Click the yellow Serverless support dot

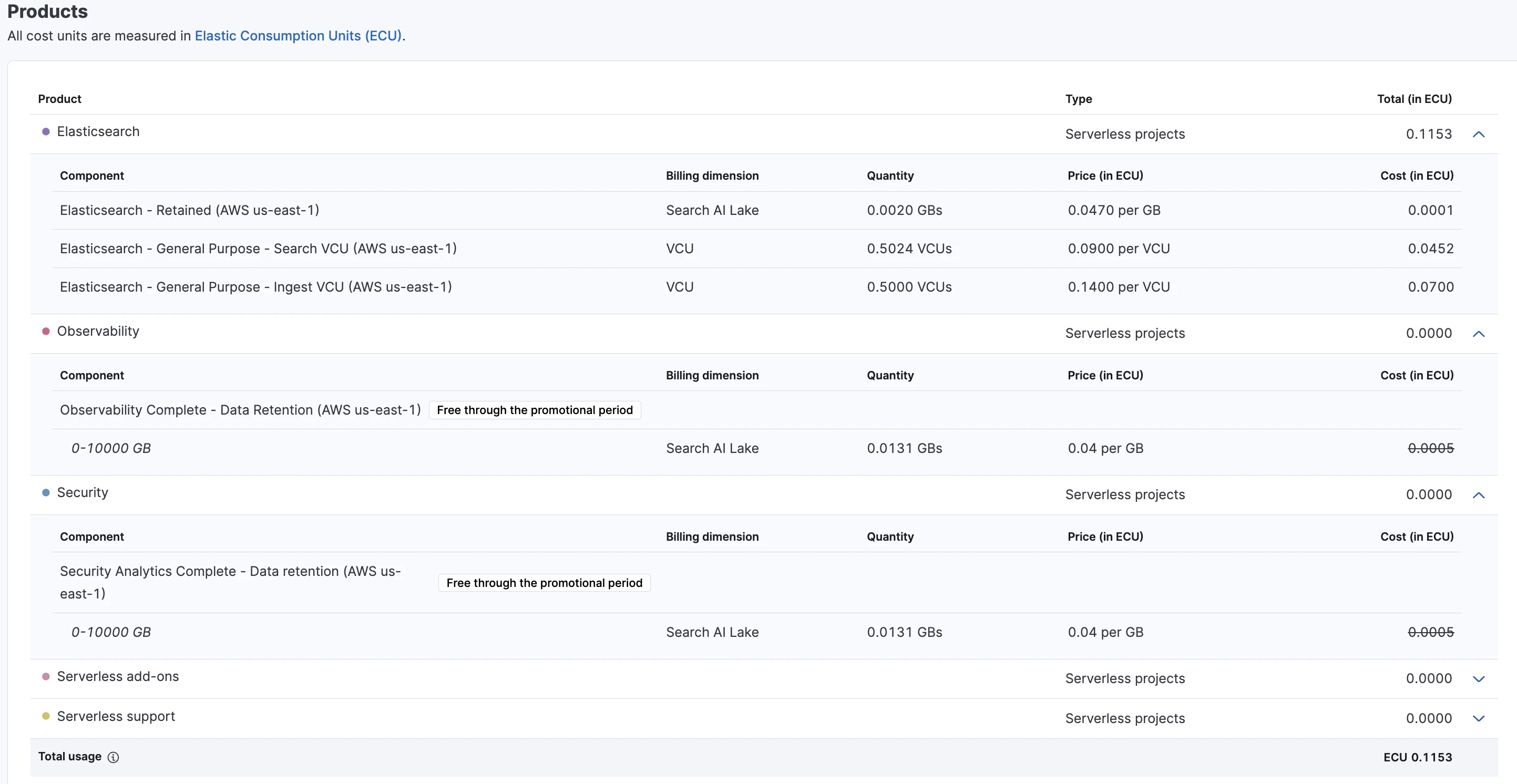(46, 716)
